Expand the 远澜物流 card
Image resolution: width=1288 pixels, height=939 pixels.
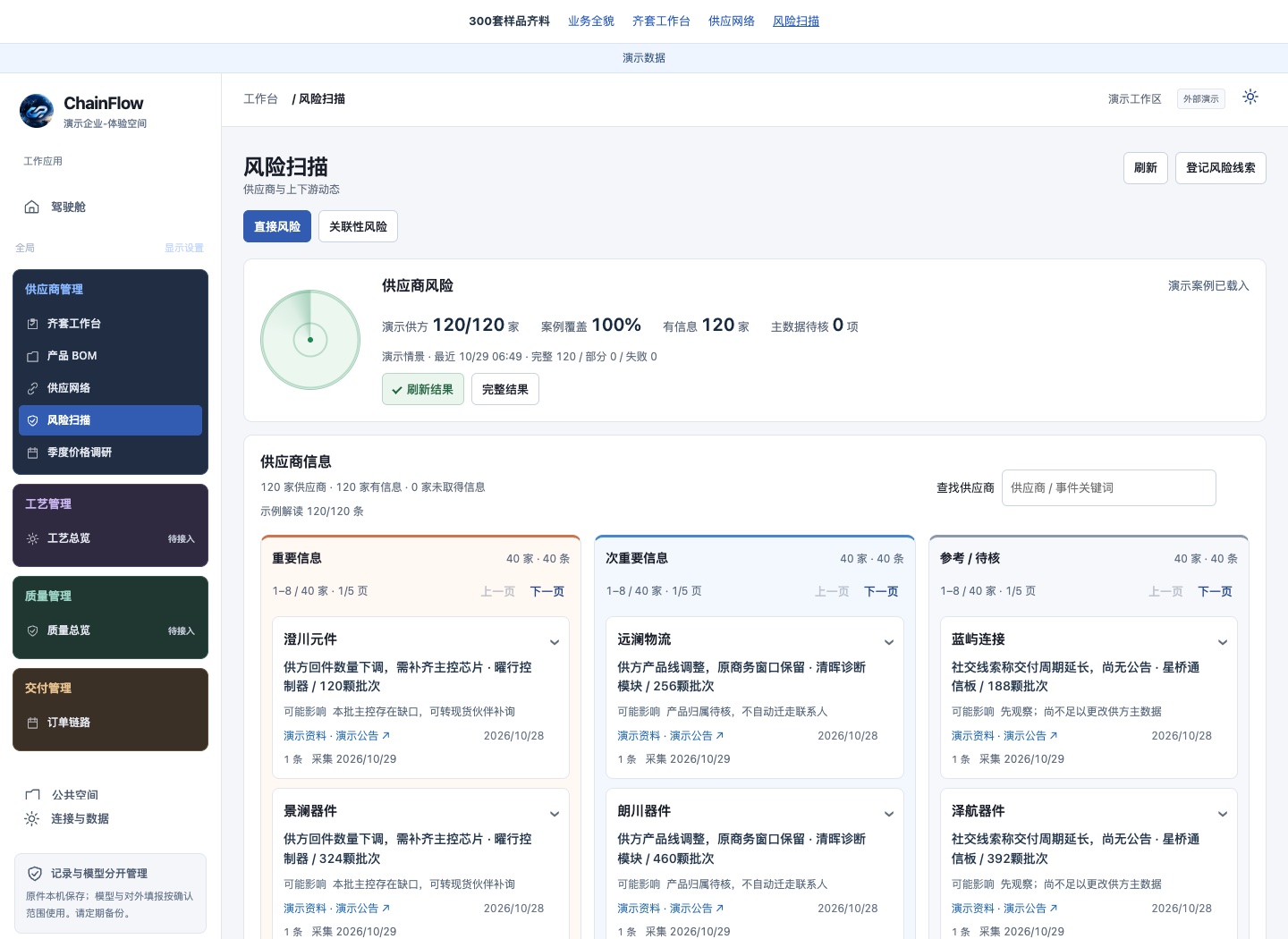tap(889, 642)
